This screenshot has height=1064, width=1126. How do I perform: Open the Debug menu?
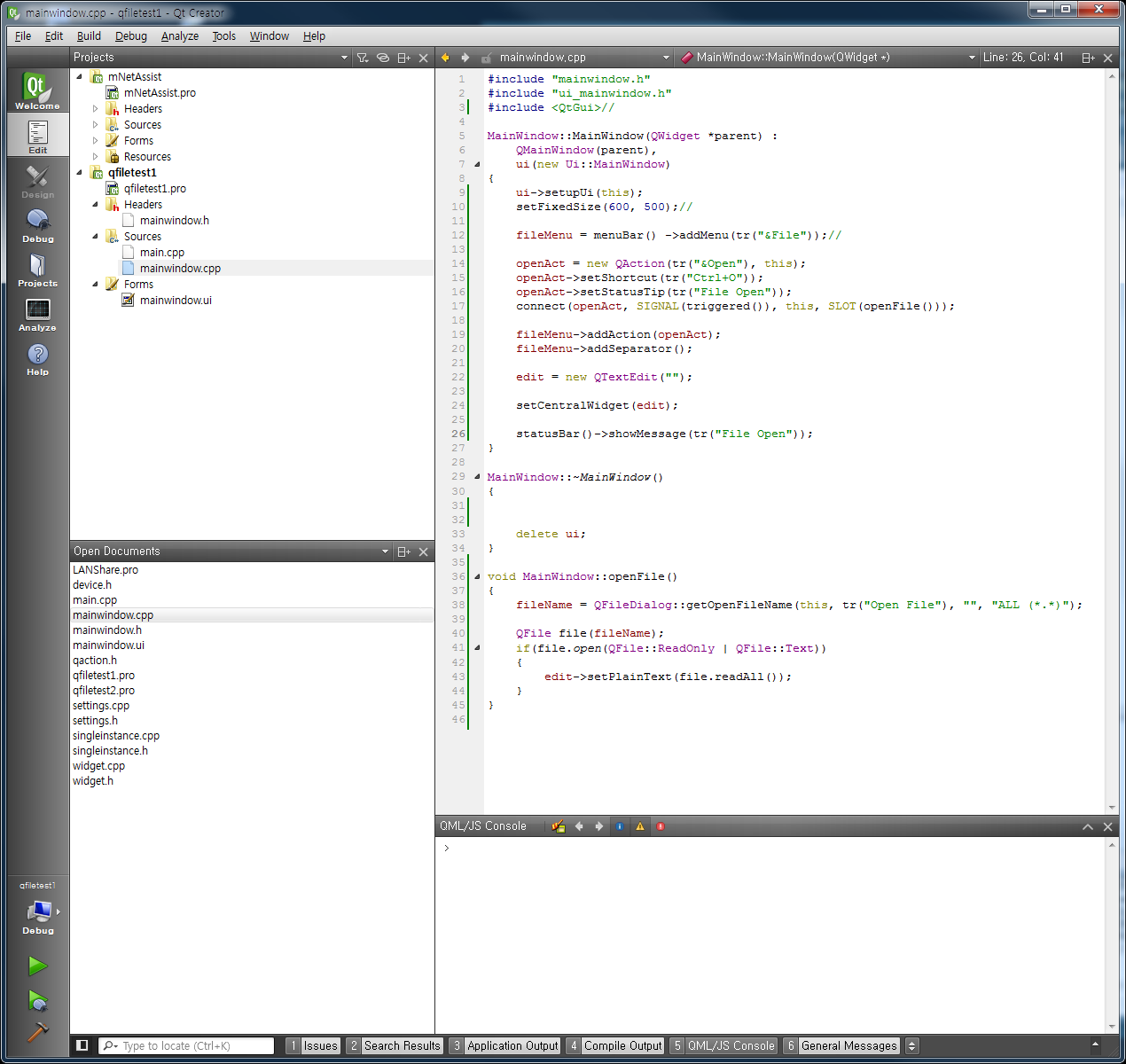pos(131,36)
